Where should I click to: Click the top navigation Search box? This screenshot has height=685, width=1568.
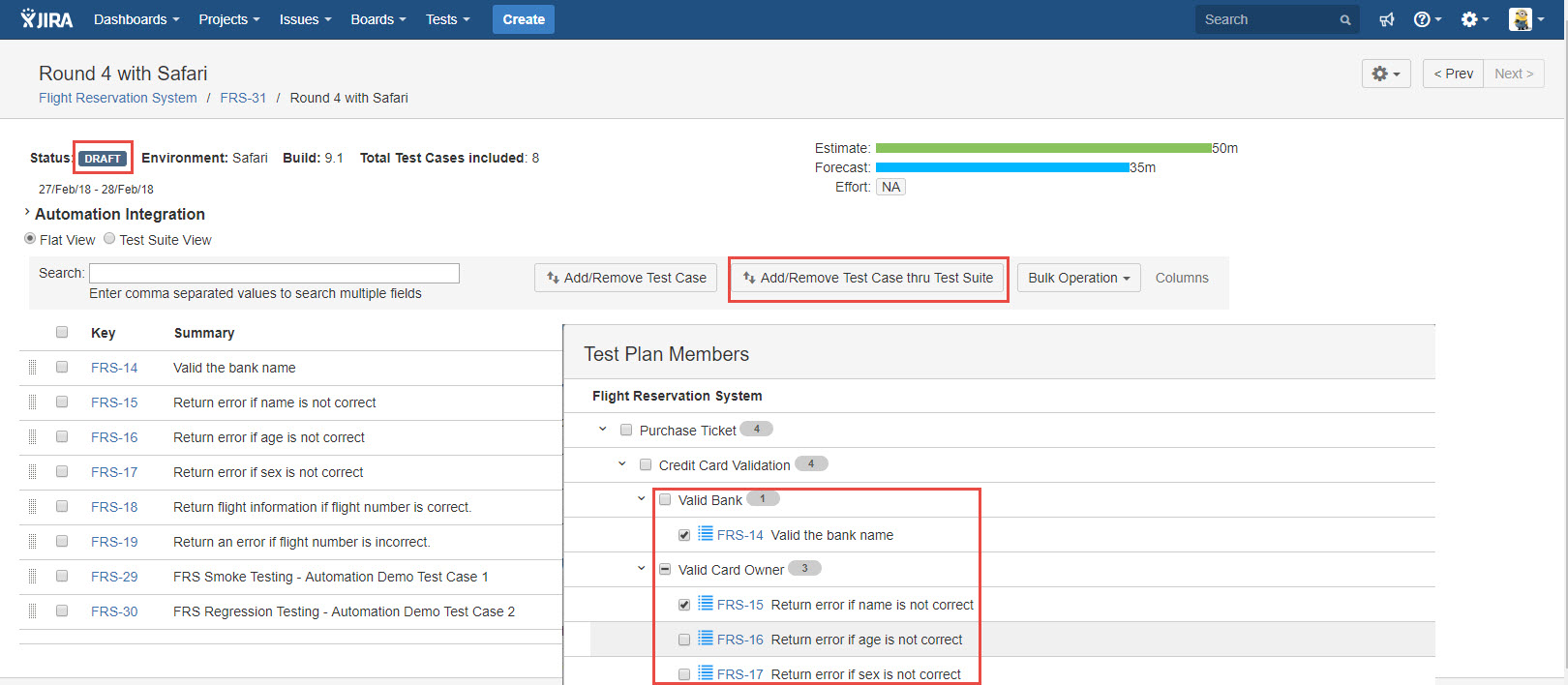point(1278,19)
